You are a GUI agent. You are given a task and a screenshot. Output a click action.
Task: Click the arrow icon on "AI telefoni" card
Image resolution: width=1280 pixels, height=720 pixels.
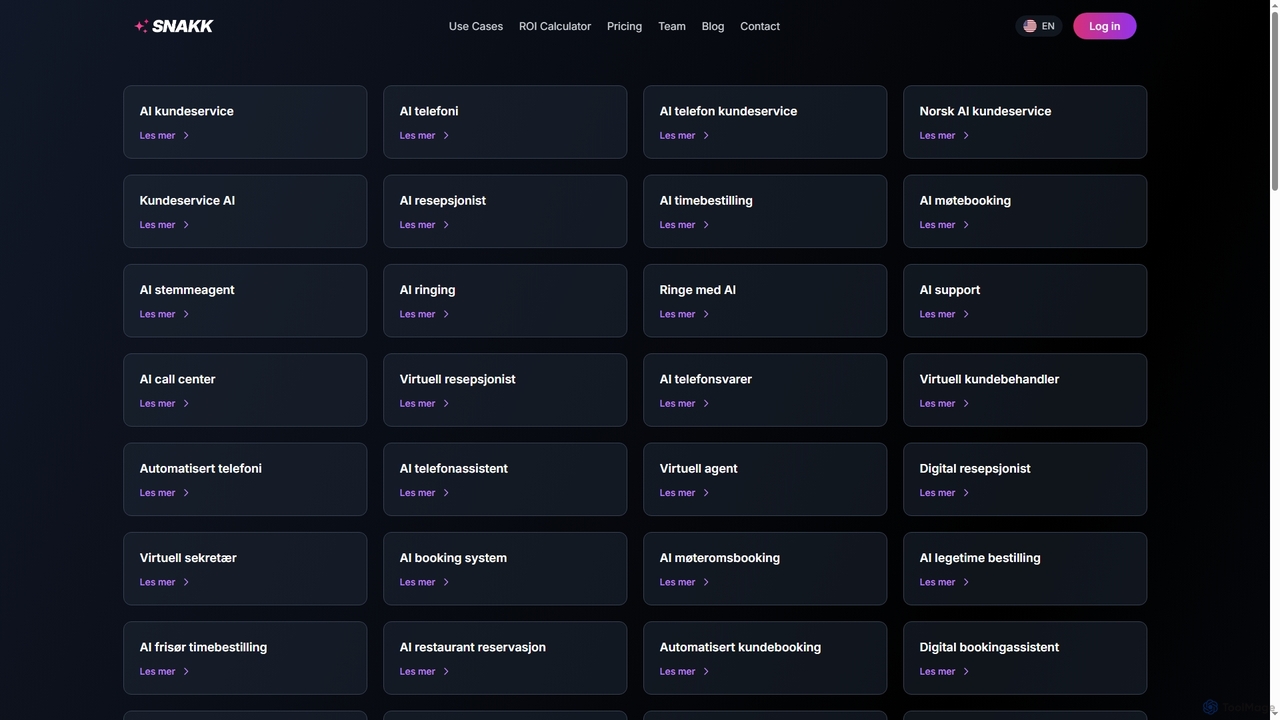446,136
